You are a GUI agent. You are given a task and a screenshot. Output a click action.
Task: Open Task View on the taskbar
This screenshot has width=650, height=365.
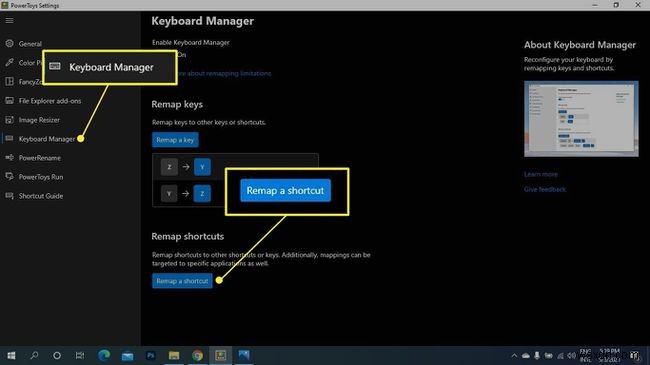coord(80,355)
